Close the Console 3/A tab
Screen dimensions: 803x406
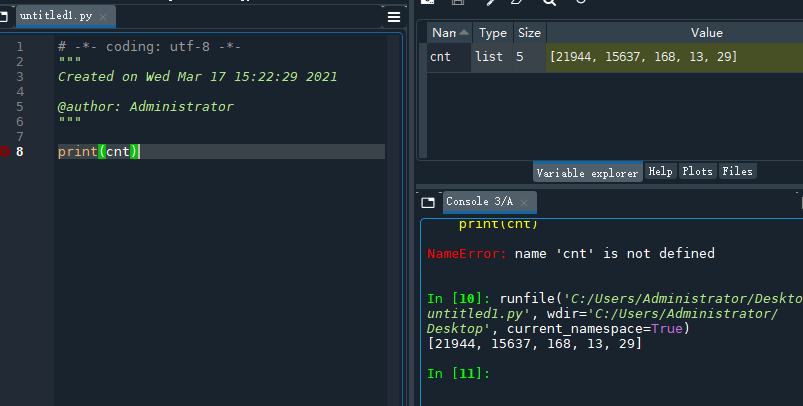(524, 203)
